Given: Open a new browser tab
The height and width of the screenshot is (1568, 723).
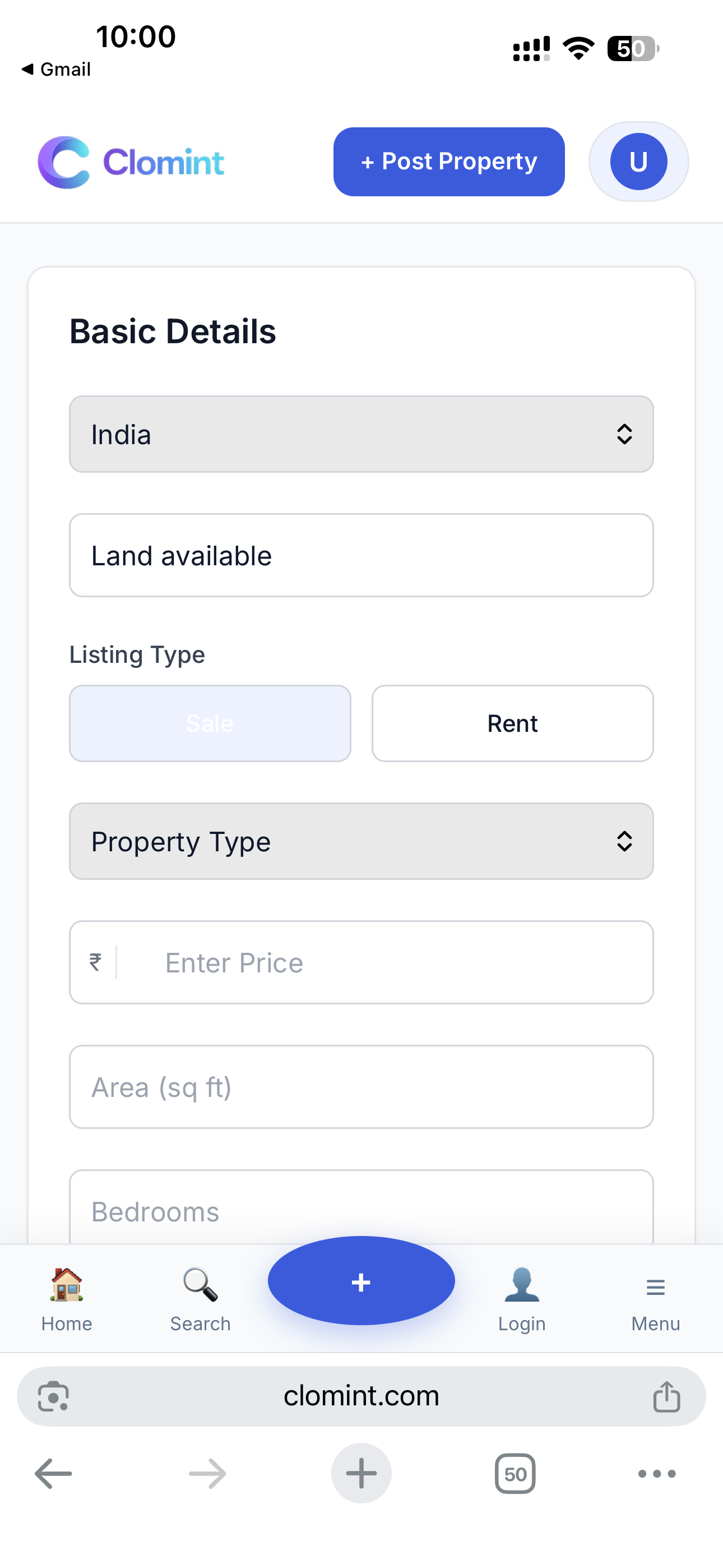Looking at the screenshot, I should coord(361,1474).
